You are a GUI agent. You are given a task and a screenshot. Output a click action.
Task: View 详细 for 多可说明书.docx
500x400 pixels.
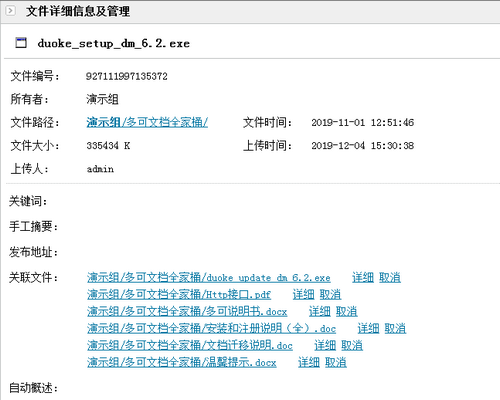pos(319,311)
